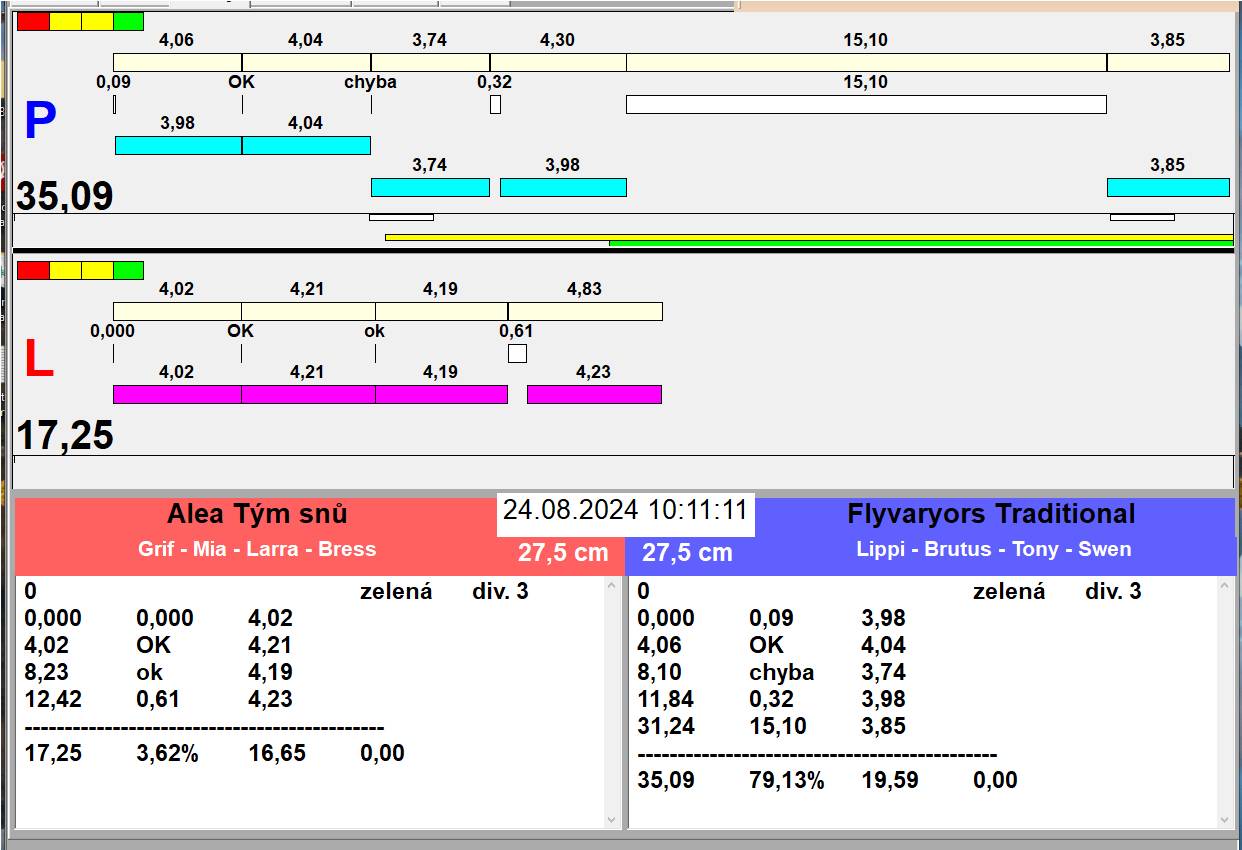1242x850 pixels.
Task: Click the red start light in lane P
Action: click(33, 21)
